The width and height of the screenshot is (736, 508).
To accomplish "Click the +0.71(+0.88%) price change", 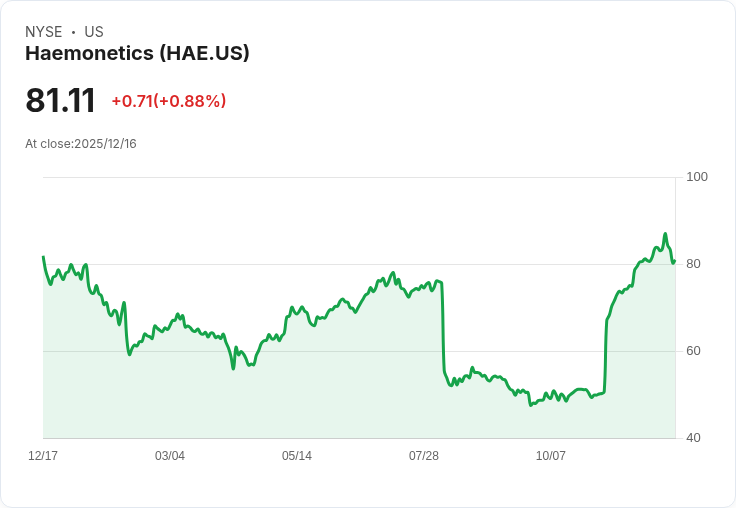I will click(x=169, y=101).
